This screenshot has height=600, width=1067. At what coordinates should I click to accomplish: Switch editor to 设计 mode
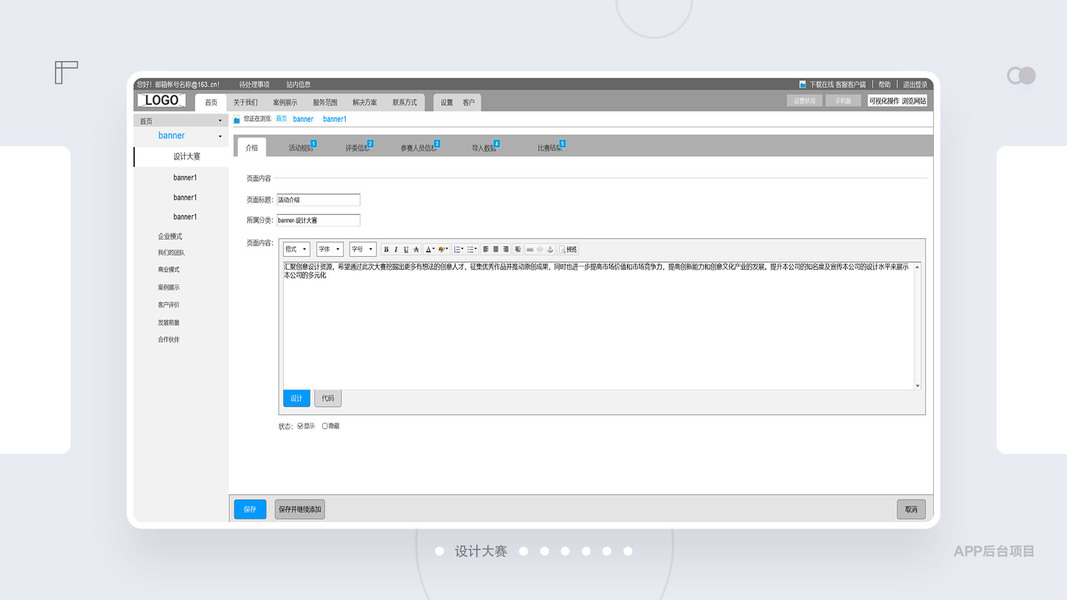(x=296, y=398)
